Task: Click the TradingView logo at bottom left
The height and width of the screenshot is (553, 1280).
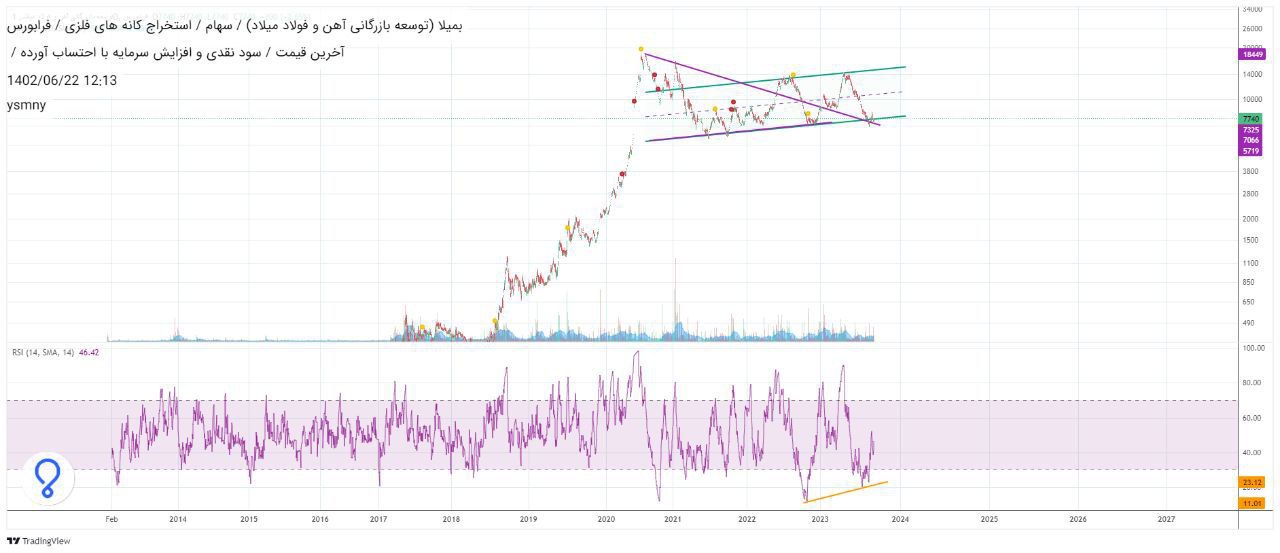Action: click(x=38, y=541)
